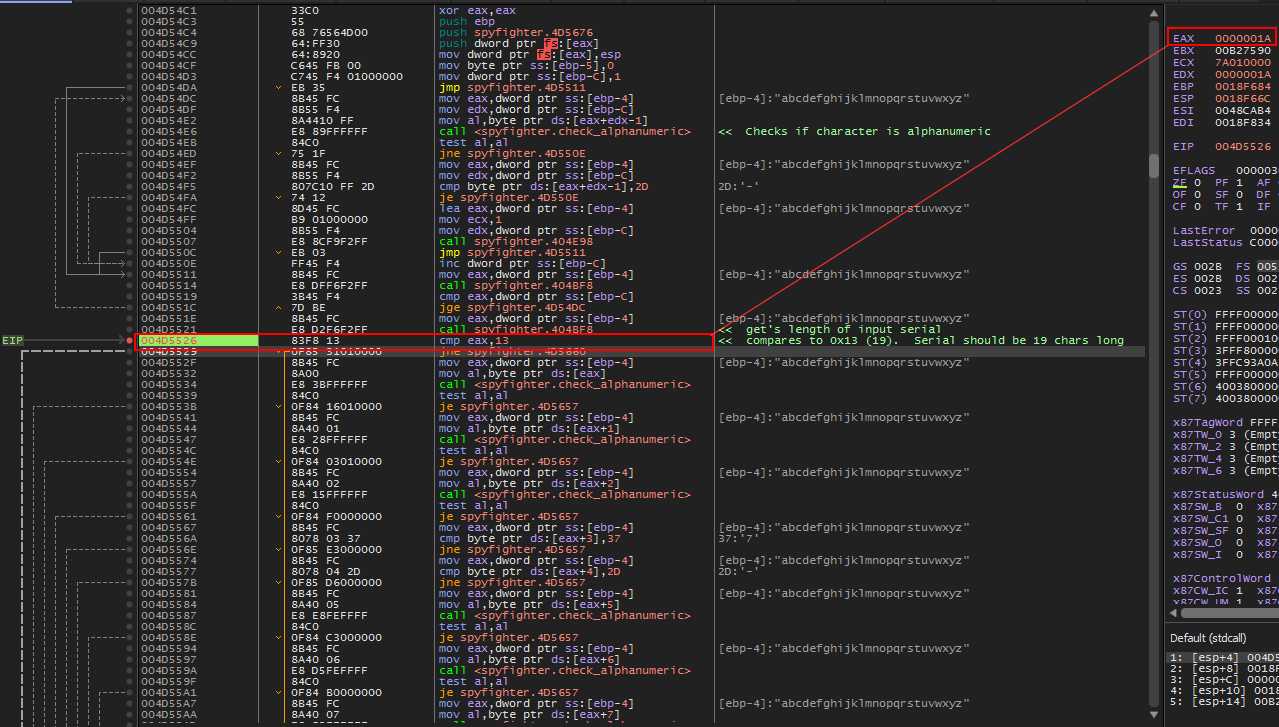Click the opcode bytes 807C10 FF 2D
The height and width of the screenshot is (727, 1279).
[332, 186]
